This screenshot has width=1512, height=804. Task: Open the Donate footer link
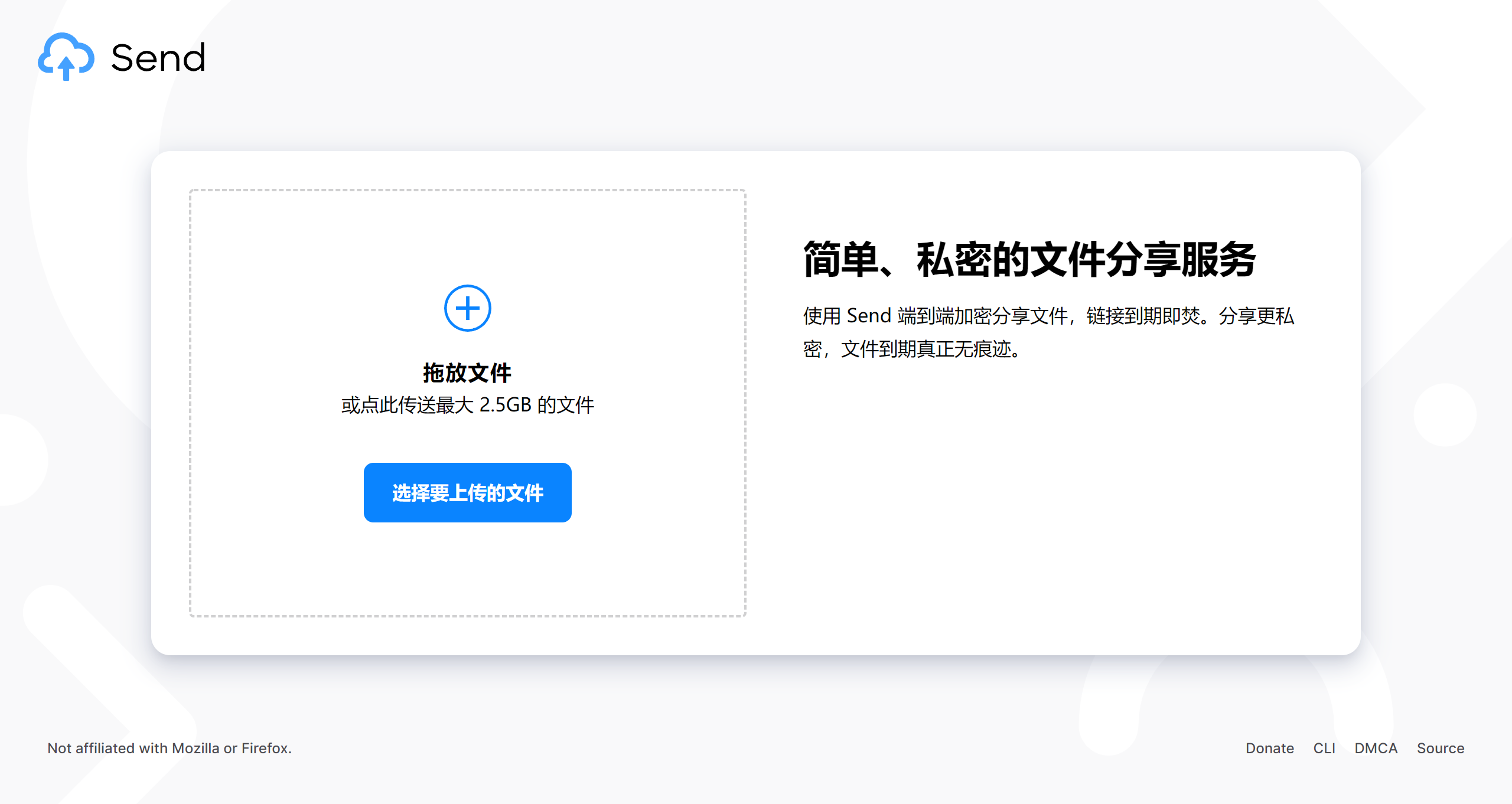click(x=1269, y=748)
